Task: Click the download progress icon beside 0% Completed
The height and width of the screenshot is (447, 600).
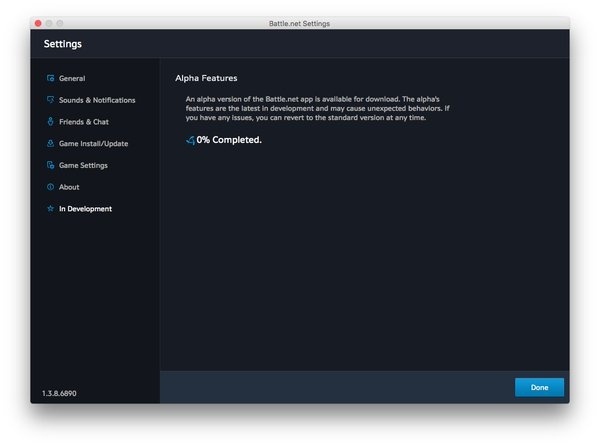Action: [x=190, y=140]
